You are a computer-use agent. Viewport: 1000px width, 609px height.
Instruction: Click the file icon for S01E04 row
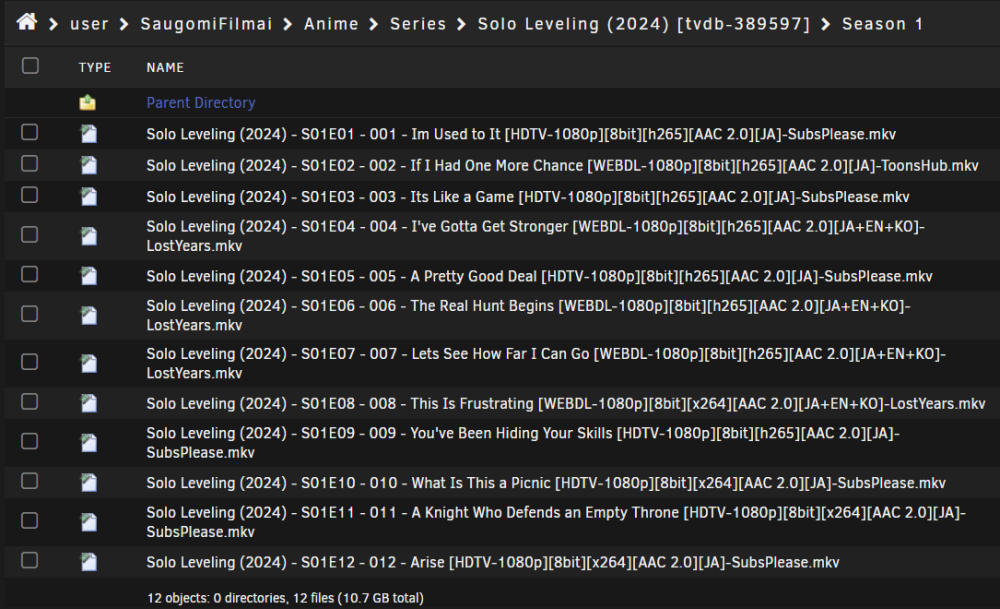coord(89,236)
